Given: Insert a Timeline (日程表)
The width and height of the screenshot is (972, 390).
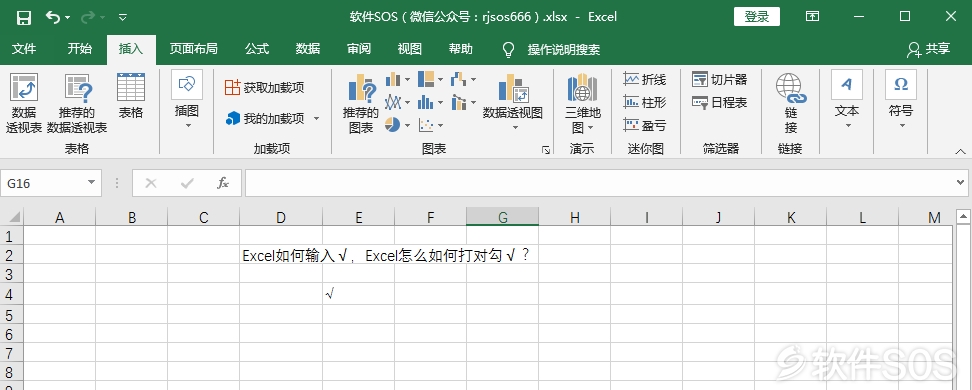Looking at the screenshot, I should tap(720, 102).
